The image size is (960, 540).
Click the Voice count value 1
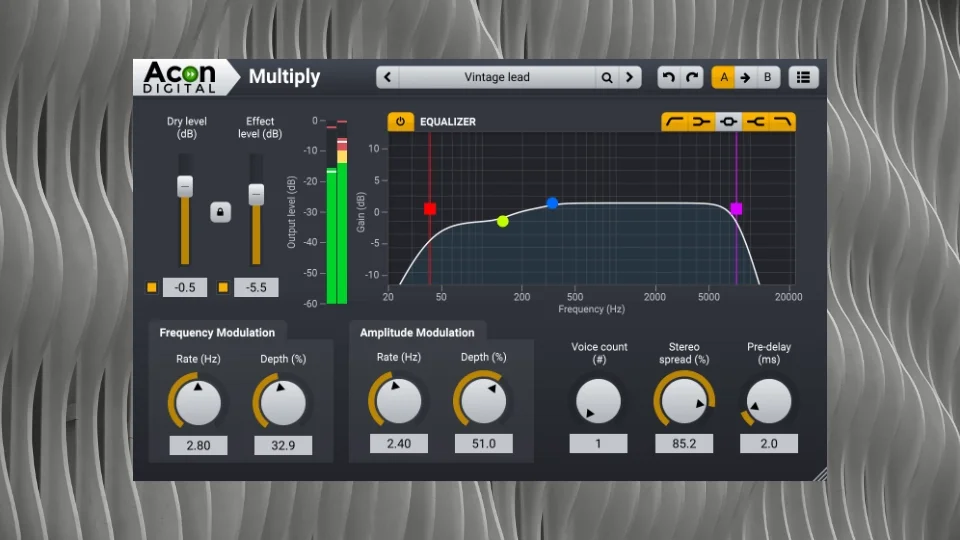[598, 443]
